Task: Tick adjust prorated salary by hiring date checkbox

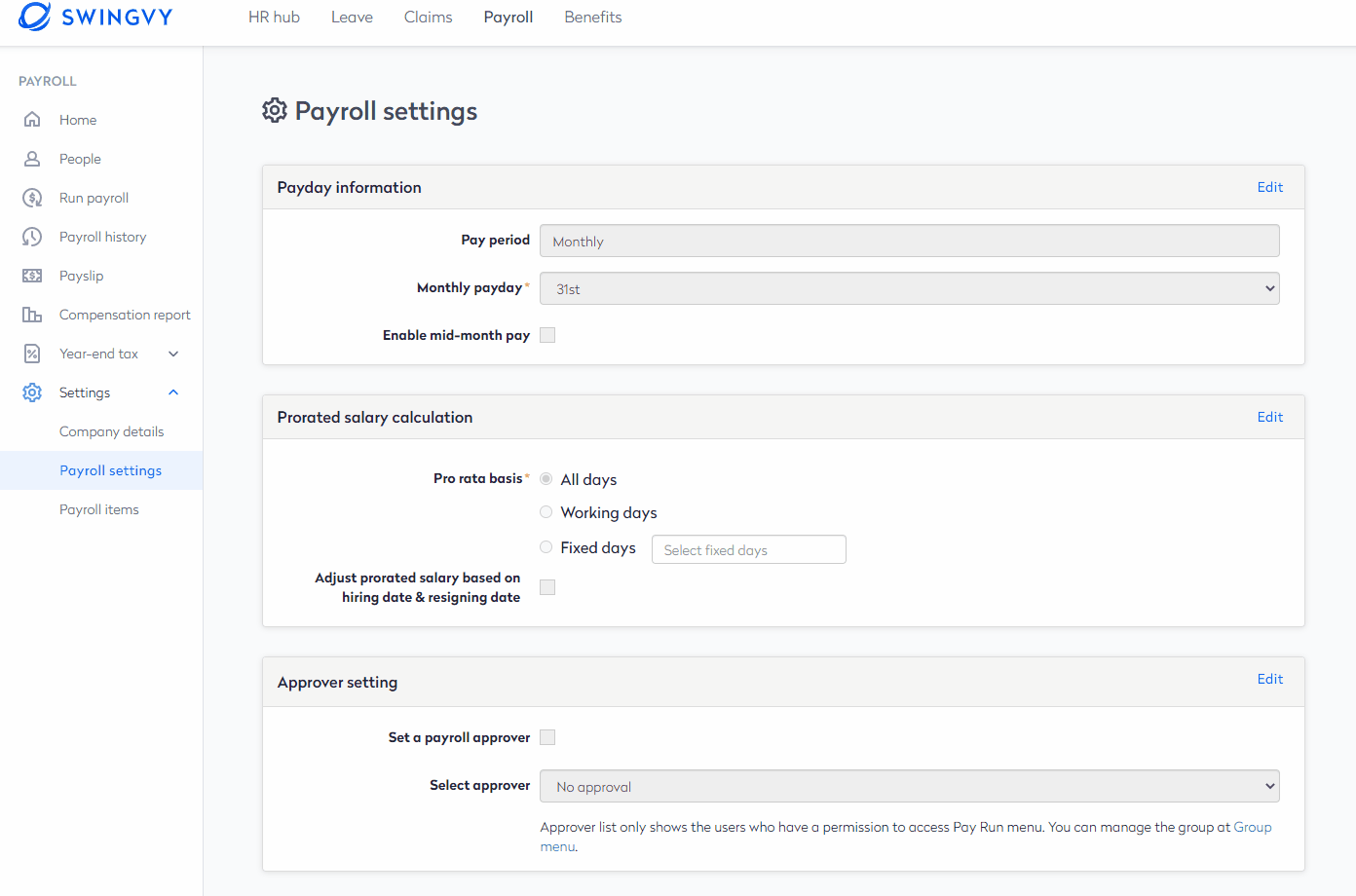Action: 547,587
